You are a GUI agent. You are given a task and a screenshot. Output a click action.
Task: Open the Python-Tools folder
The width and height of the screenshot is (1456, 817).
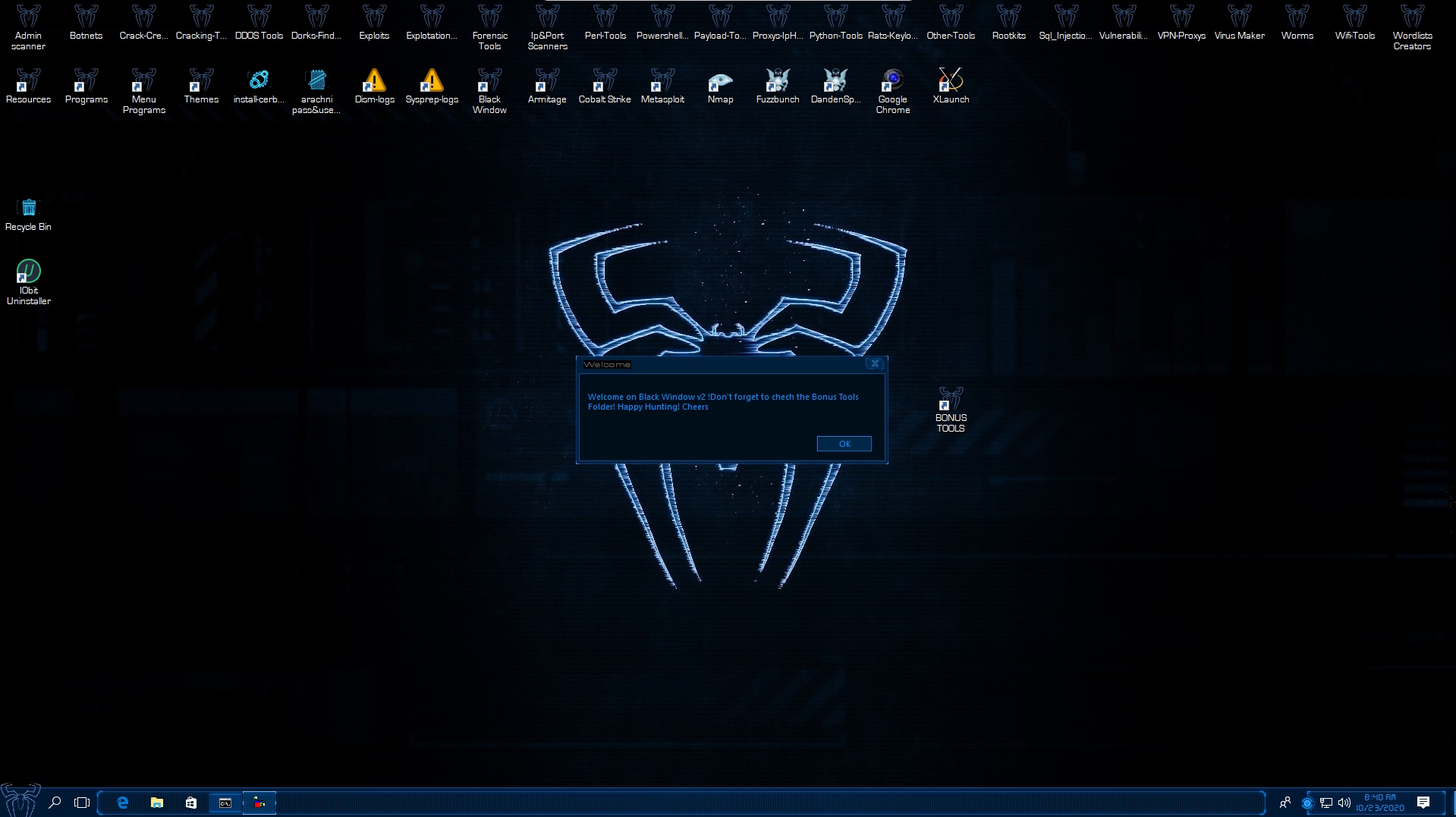835,23
